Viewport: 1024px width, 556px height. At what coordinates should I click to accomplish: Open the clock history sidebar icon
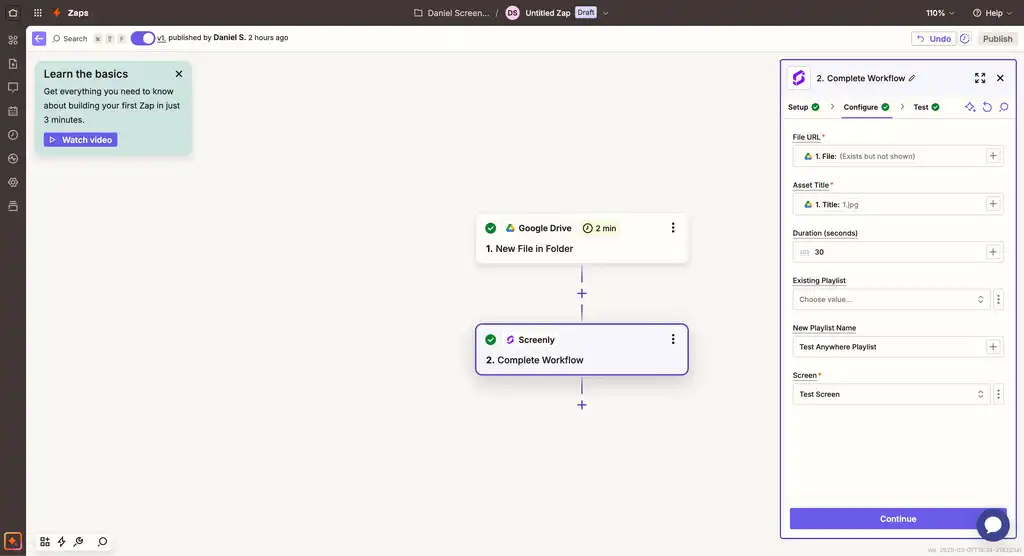click(12, 135)
